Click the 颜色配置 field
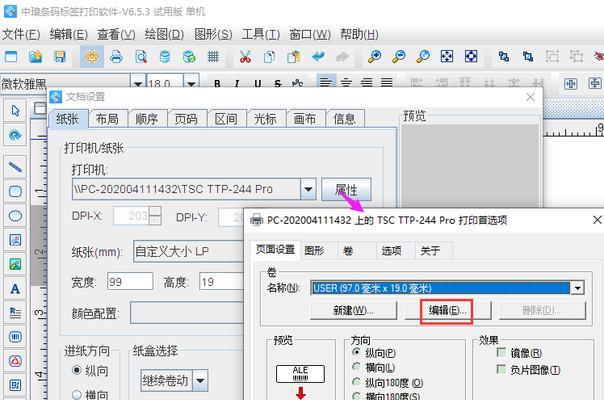Screen dimensions: 604x400 click(187, 313)
